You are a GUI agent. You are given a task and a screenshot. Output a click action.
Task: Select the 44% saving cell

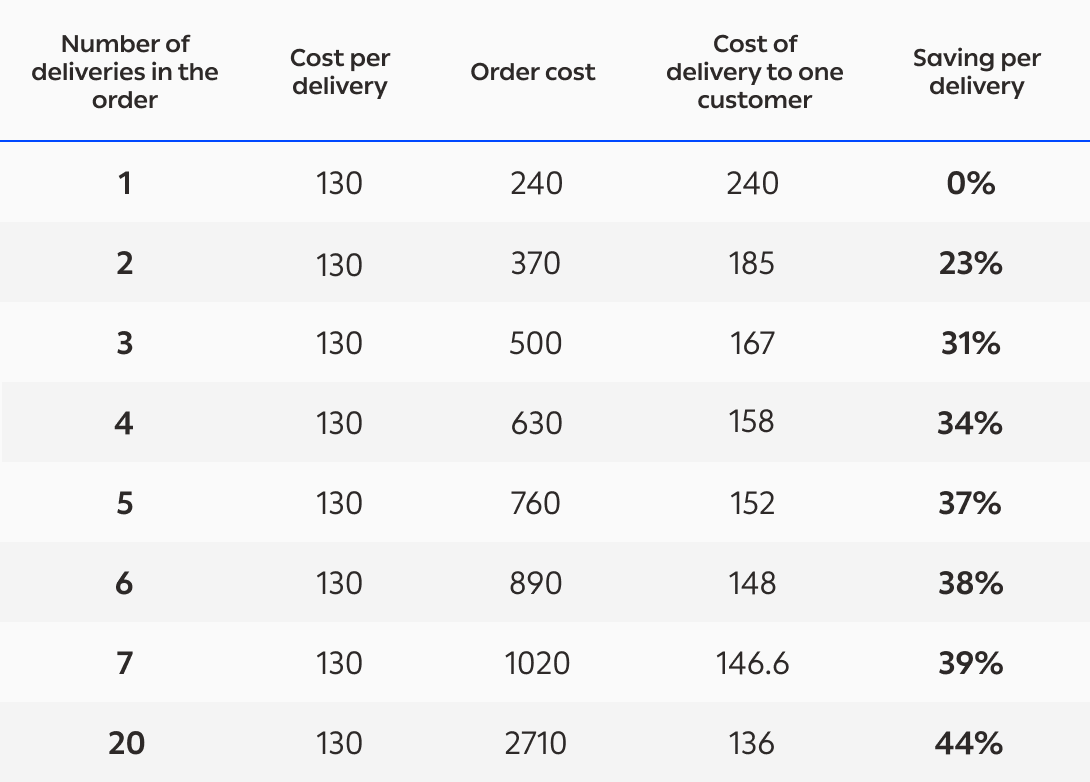[x=970, y=743]
